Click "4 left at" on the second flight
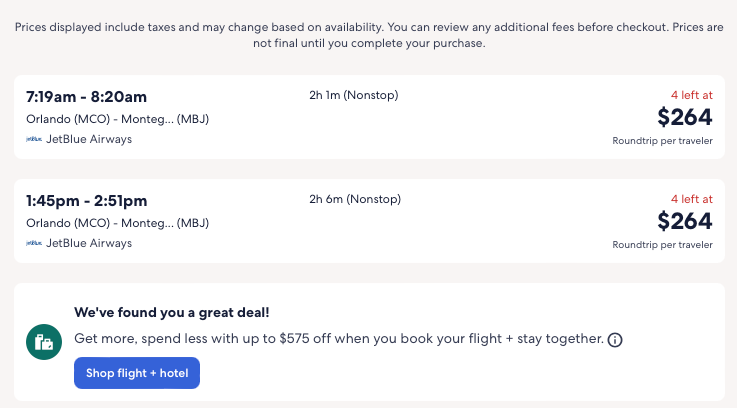This screenshot has height=408, width=737. [x=691, y=199]
